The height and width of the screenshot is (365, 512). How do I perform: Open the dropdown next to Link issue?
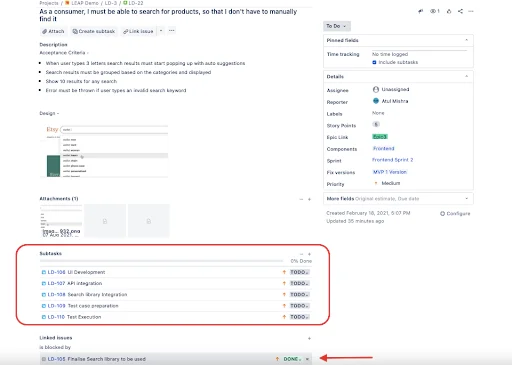pyautogui.click(x=161, y=31)
